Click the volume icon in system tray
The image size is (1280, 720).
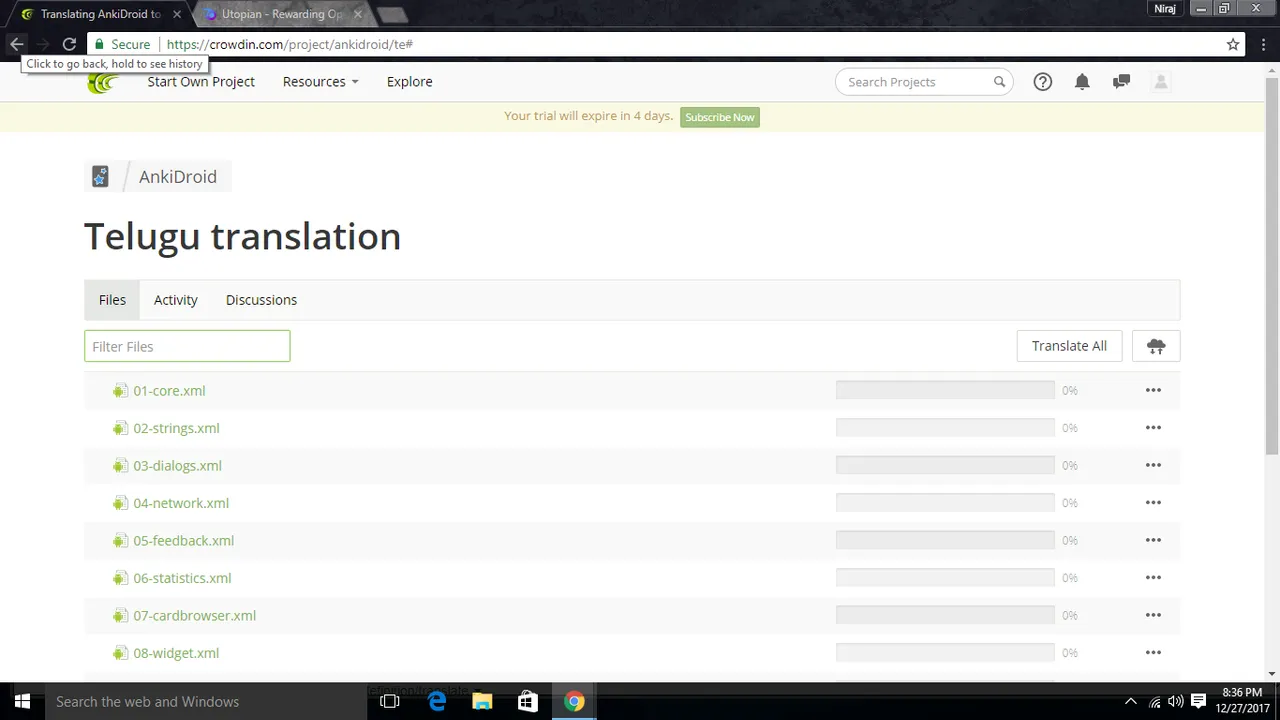1175,702
